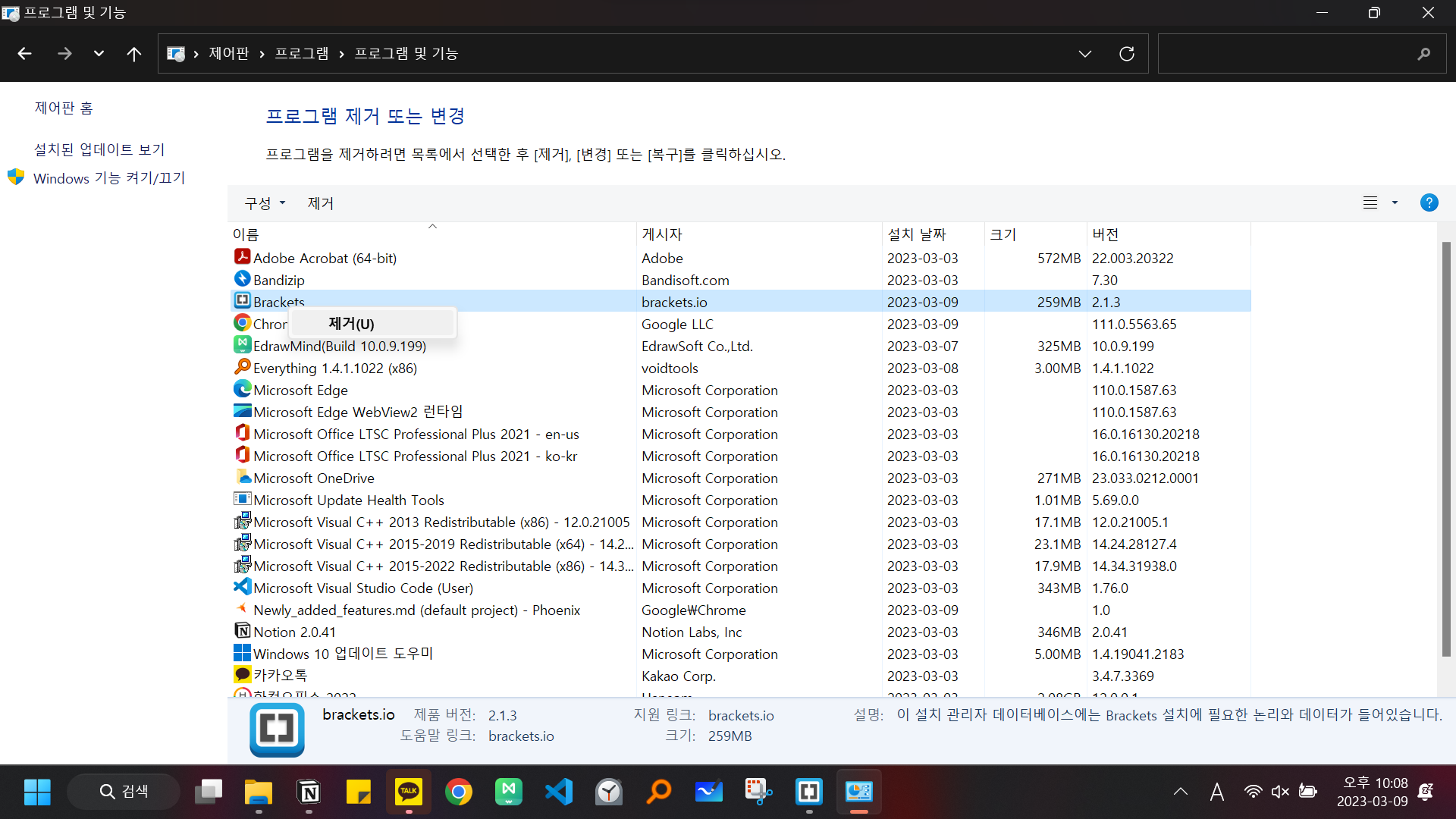This screenshot has height=819, width=1456.
Task: Show hidden tray icons chevron
Action: pos(1181,792)
